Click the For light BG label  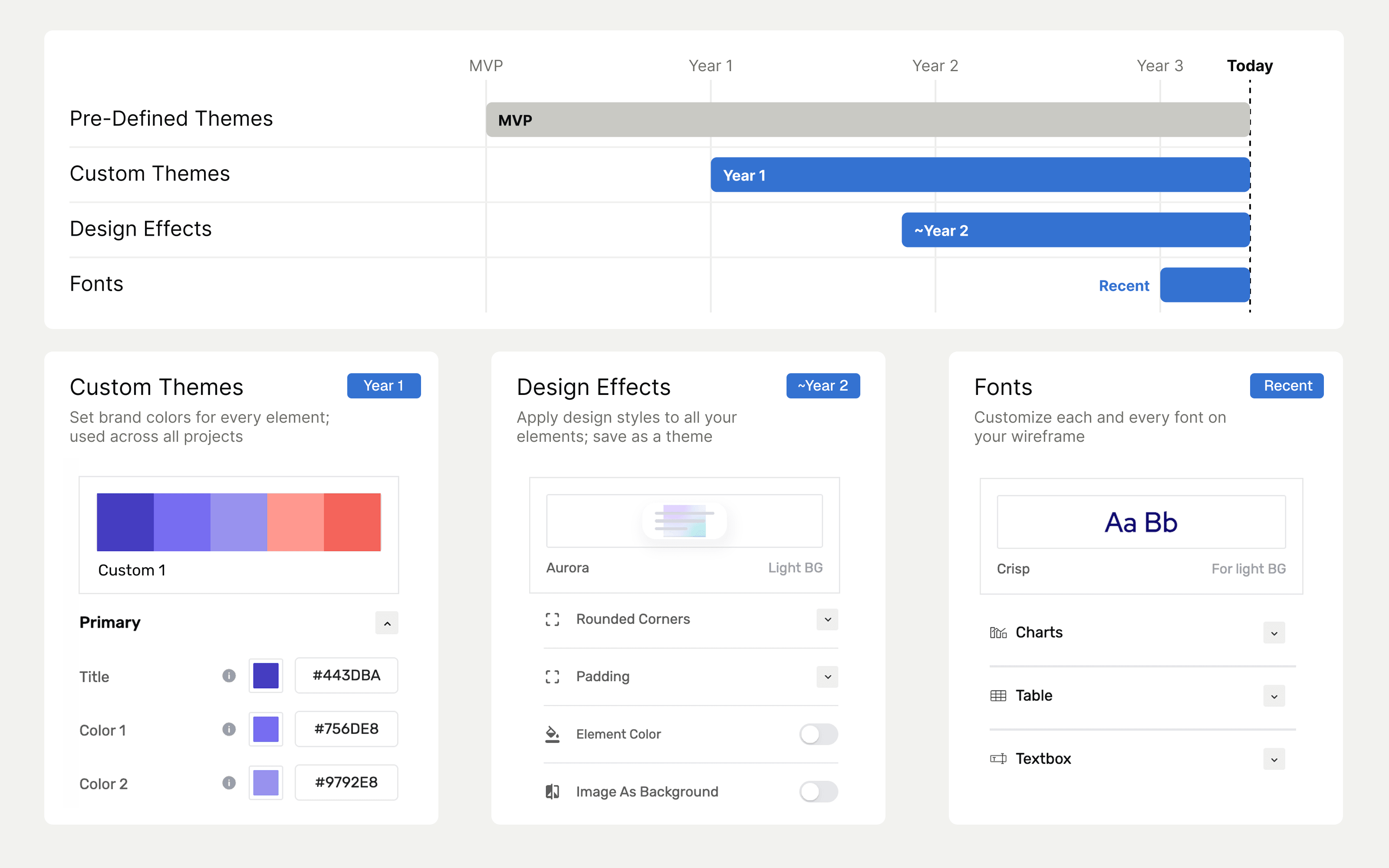(x=1248, y=569)
